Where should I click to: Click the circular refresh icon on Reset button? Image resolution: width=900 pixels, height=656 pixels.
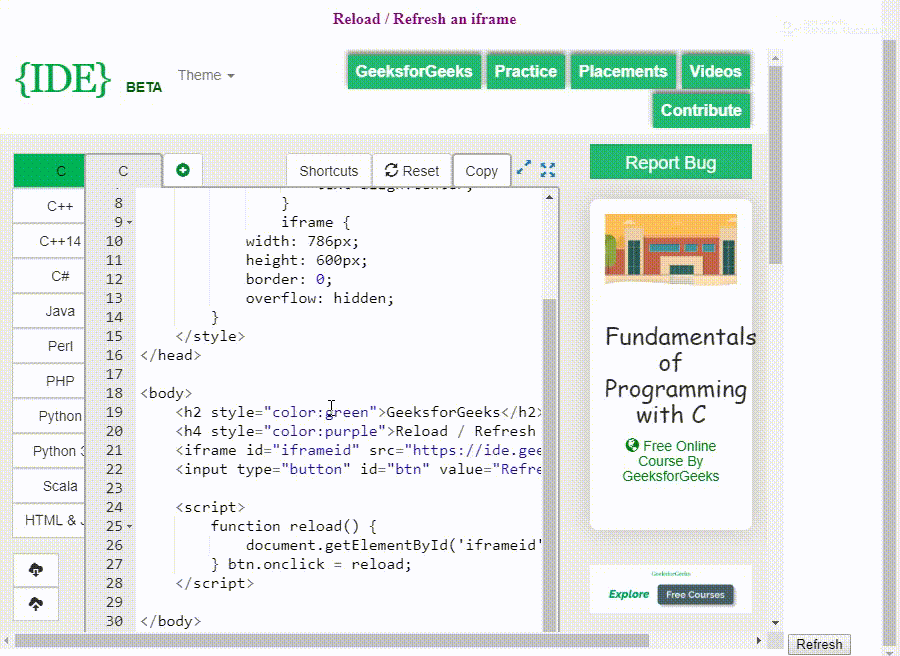(392, 170)
